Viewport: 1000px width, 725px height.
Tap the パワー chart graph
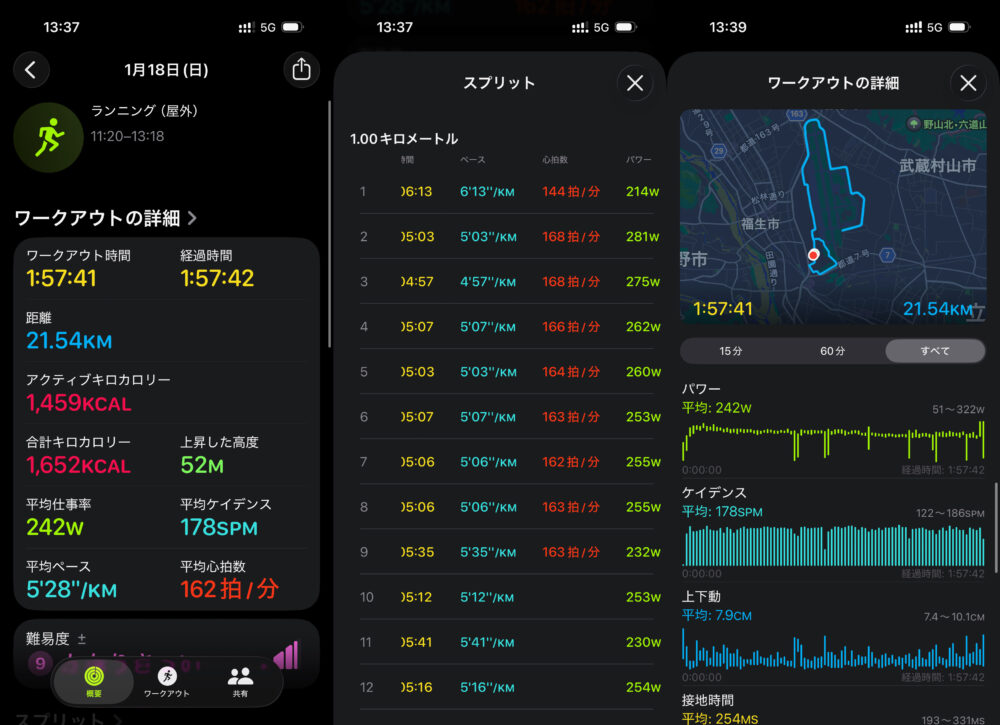[833, 440]
